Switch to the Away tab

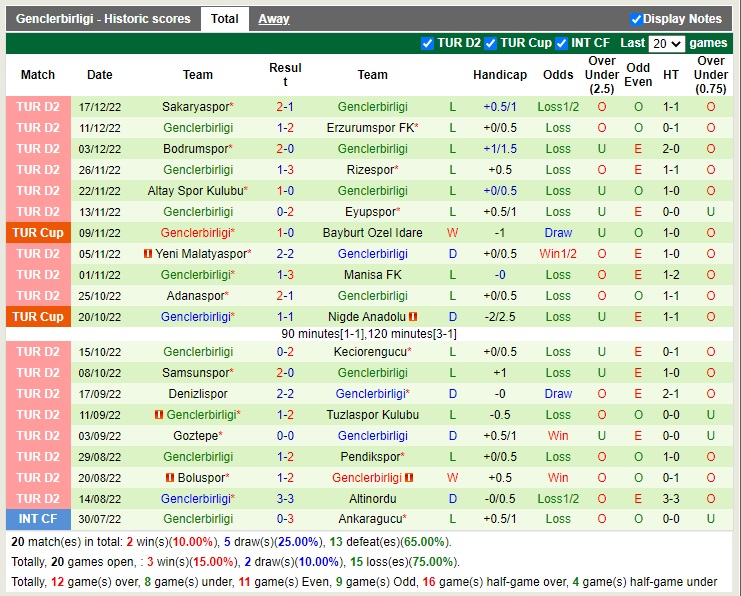click(274, 19)
